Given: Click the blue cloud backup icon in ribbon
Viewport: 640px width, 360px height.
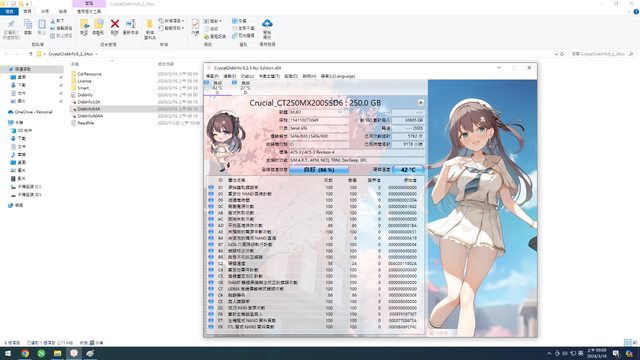Looking at the screenshot, I should [x=267, y=24].
